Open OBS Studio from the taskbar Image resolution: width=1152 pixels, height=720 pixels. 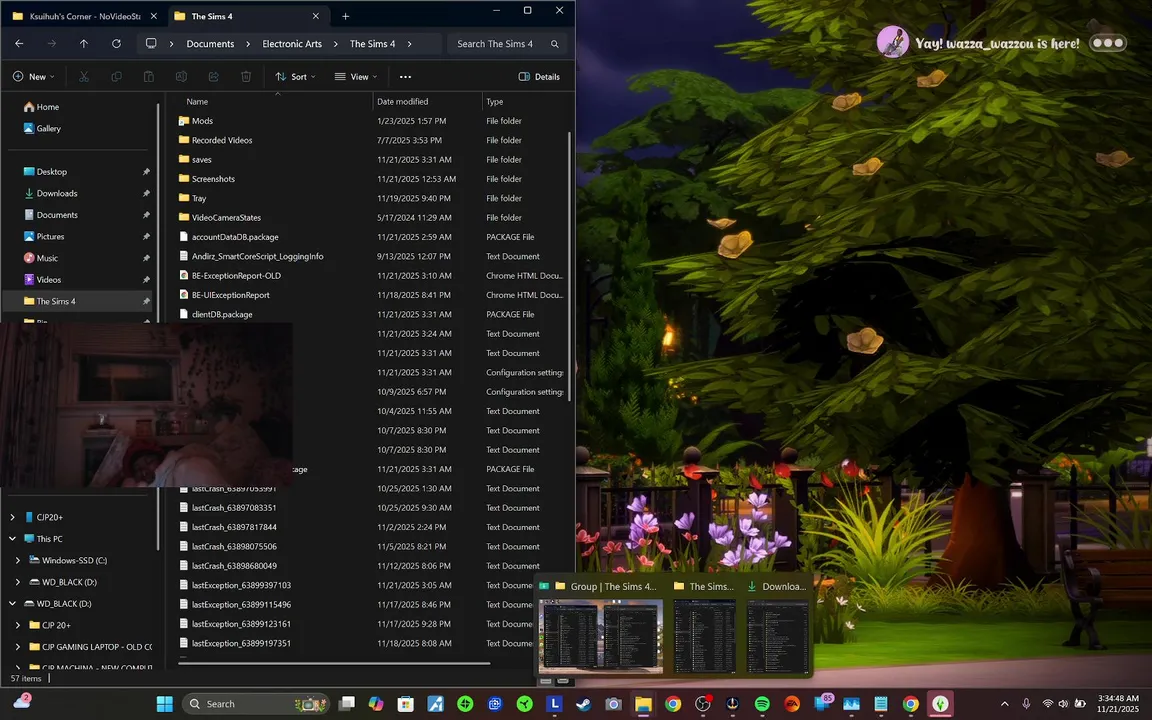point(702,704)
